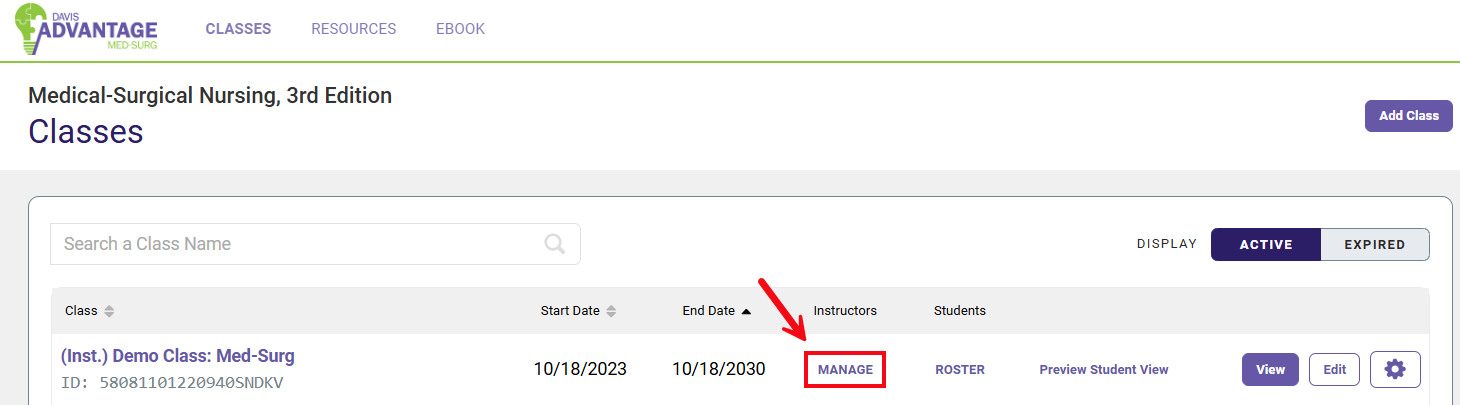Open the Ebook tab

click(x=460, y=29)
